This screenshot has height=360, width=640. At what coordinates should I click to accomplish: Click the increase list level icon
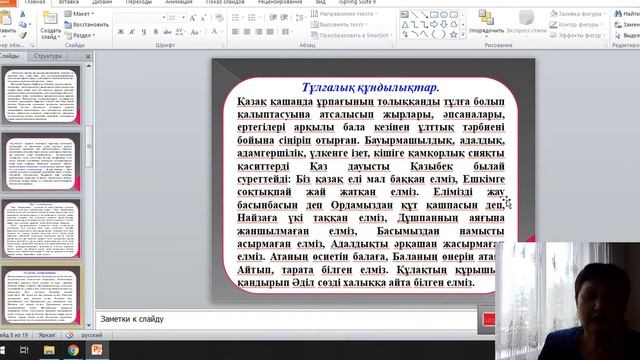(284, 18)
